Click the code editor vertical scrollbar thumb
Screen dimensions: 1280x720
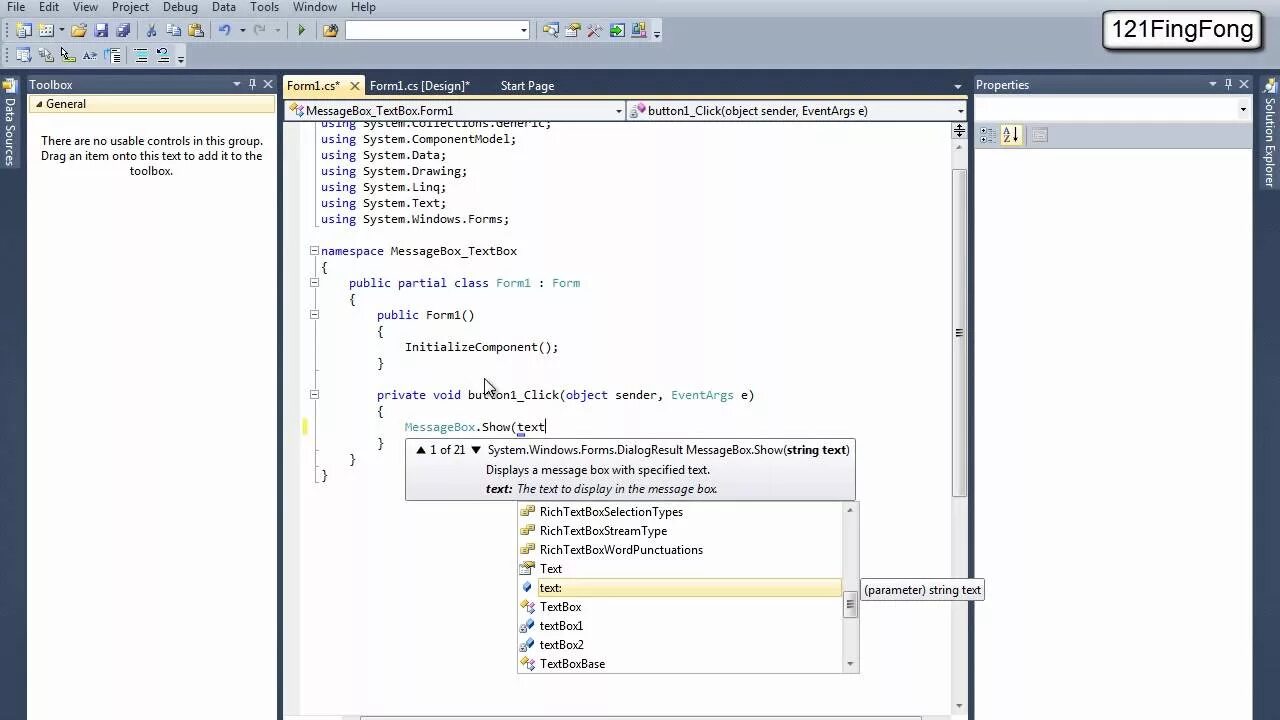point(959,333)
